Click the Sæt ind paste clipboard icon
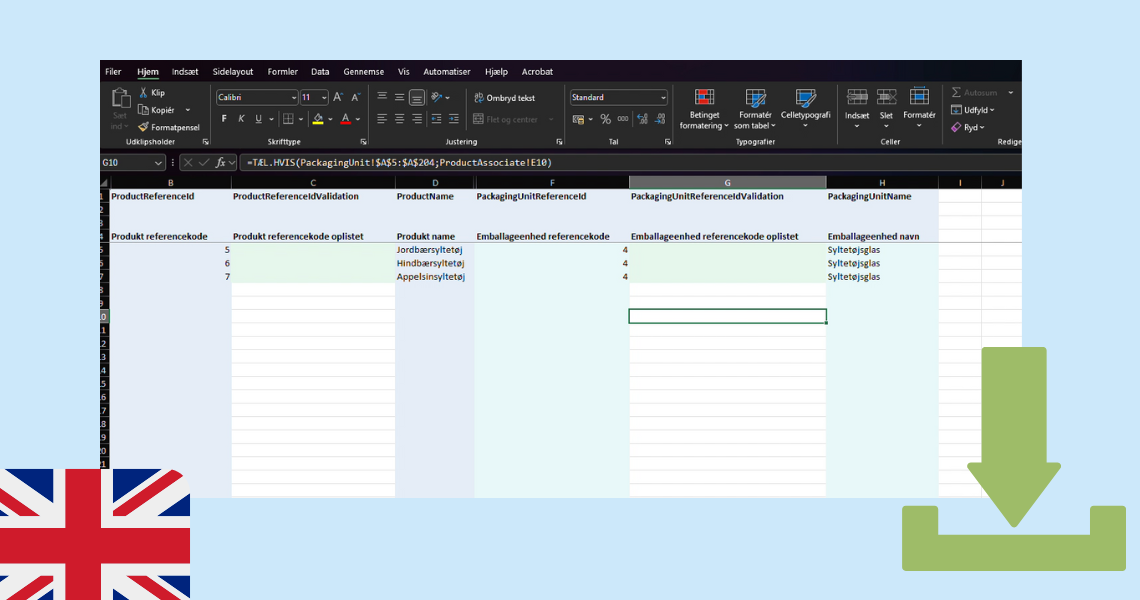Image resolution: width=1140 pixels, height=600 pixels. point(120,98)
